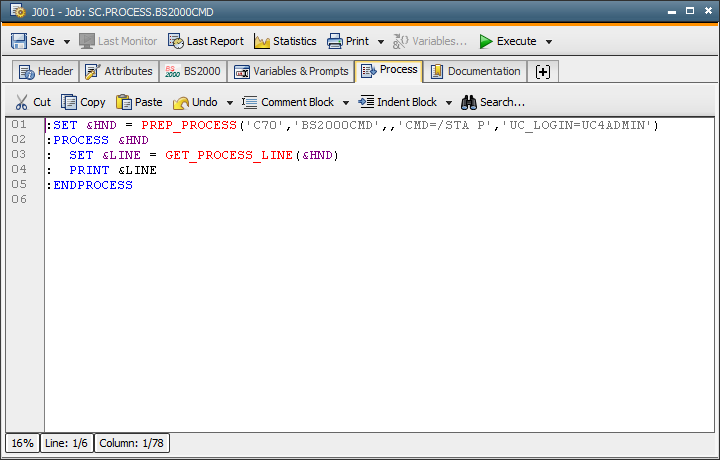Switch to the Documentation tab
This screenshot has width=720, height=460.
pyautogui.click(x=475, y=72)
